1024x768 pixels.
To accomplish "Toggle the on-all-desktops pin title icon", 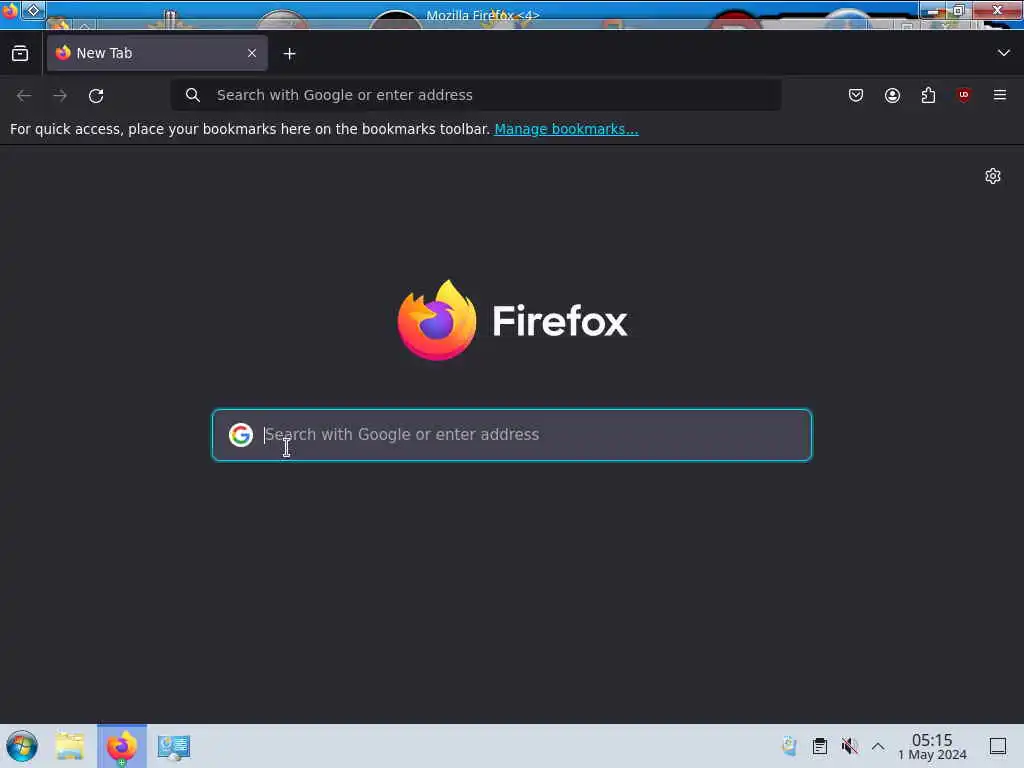I will (x=33, y=10).
